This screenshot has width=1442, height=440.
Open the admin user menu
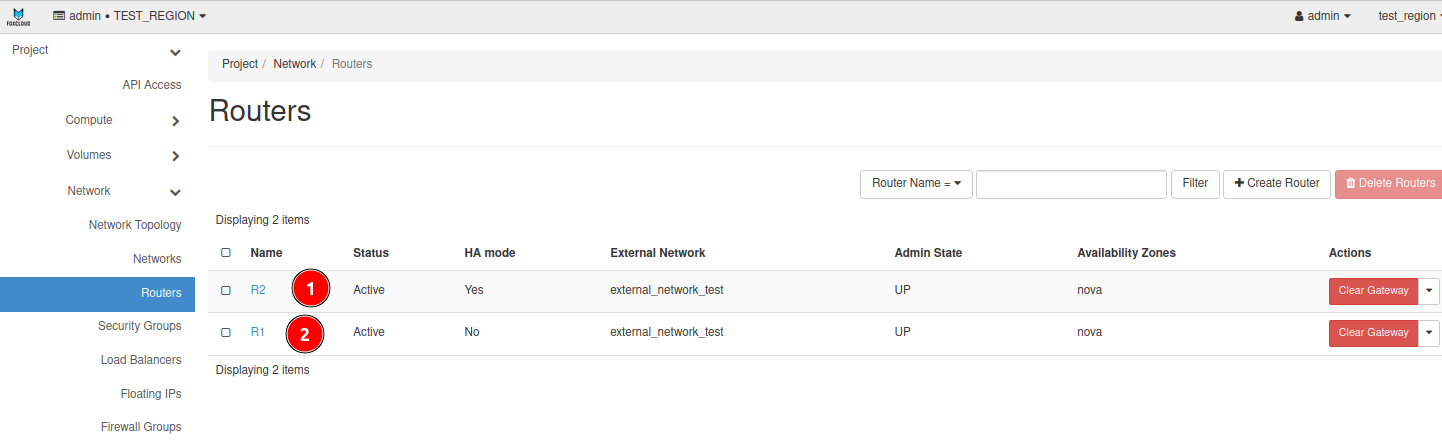click(1322, 16)
